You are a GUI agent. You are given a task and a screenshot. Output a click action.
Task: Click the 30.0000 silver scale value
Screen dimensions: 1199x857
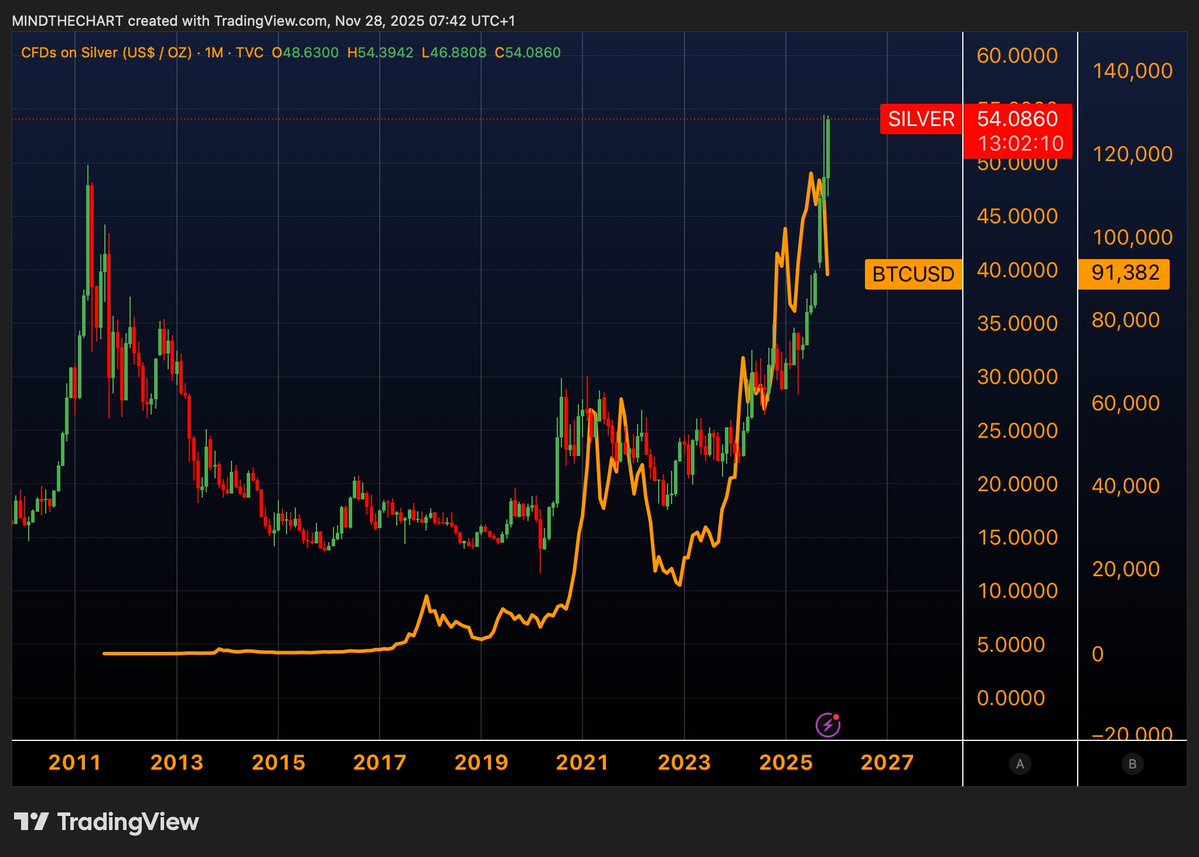pyautogui.click(x=1018, y=377)
